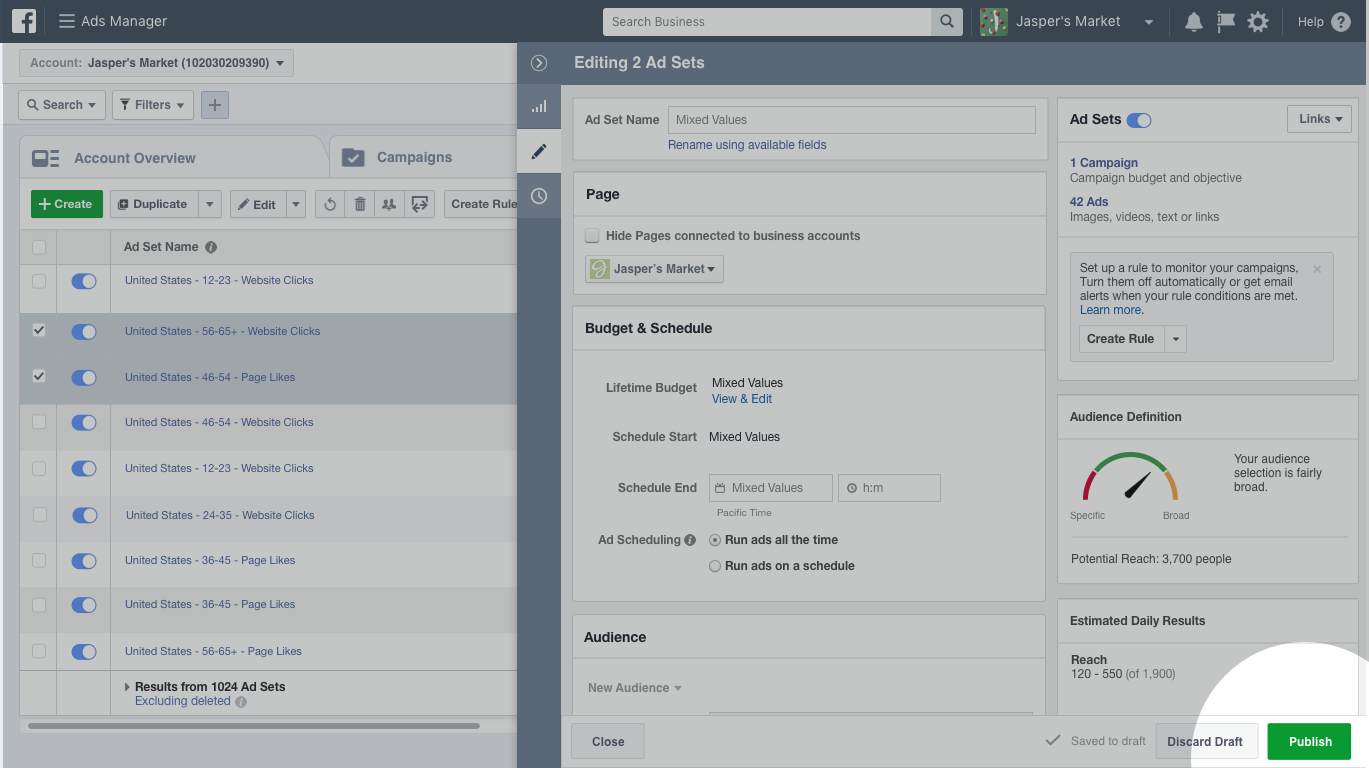Screen dimensions: 1369x768
Task: Open the flag icon in top bar
Action: click(x=1225, y=22)
